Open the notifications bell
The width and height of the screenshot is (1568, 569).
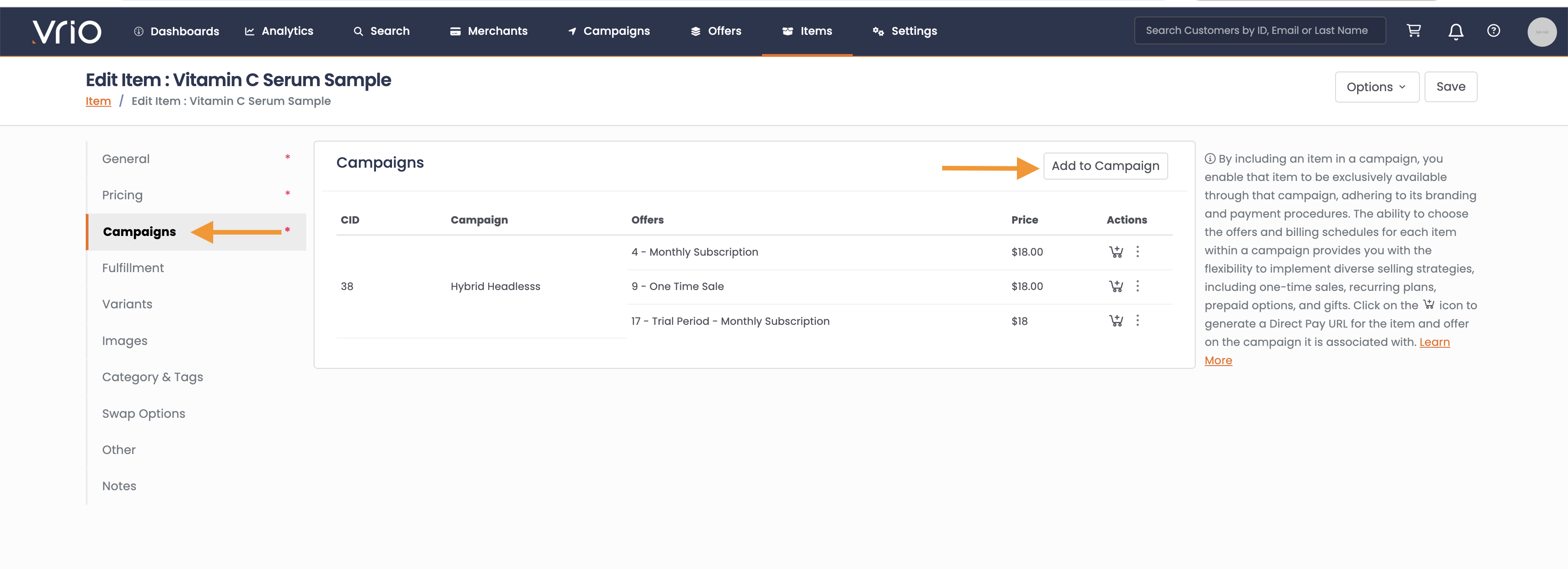coord(1455,31)
